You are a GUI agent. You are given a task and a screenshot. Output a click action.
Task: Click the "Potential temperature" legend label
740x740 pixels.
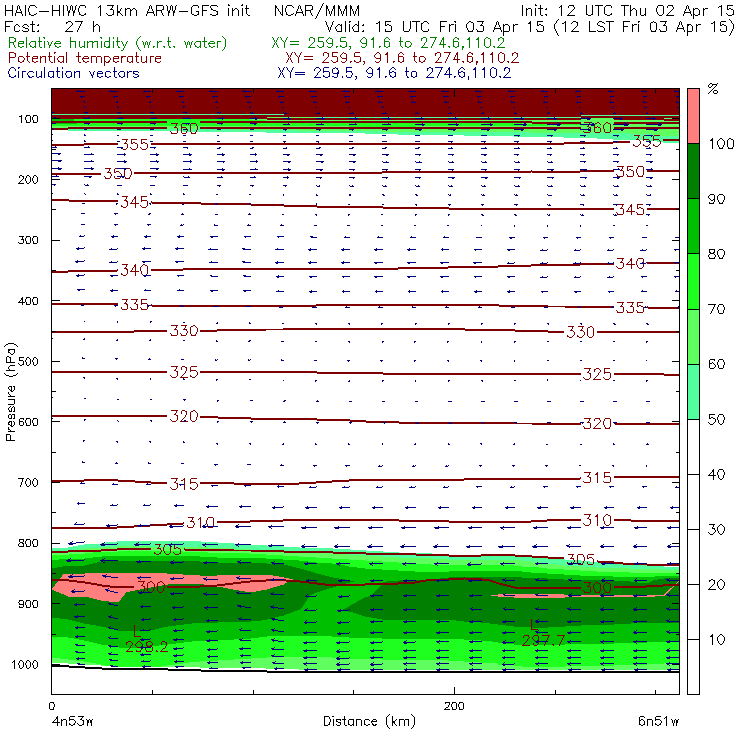pyautogui.click(x=84, y=58)
